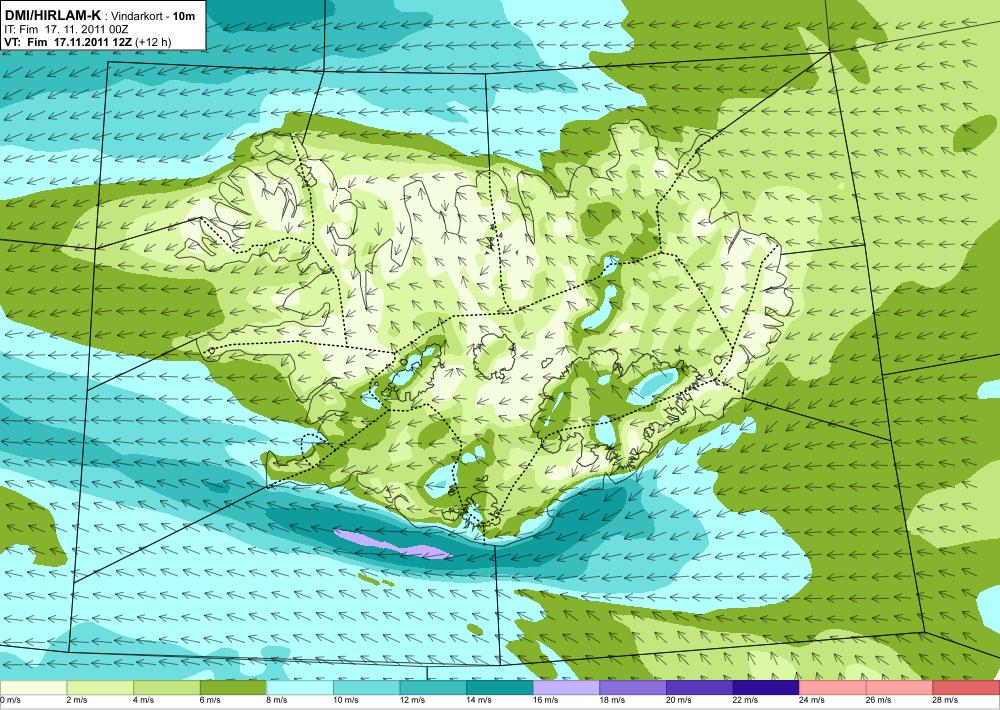Click the "28 m/s" legend label
The width and height of the screenshot is (1000, 710).
[x=946, y=700]
